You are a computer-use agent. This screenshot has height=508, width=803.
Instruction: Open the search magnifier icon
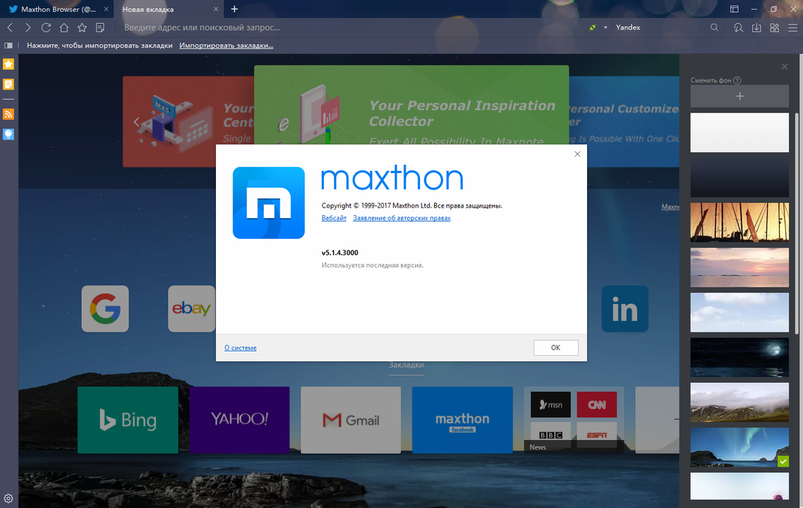714,28
